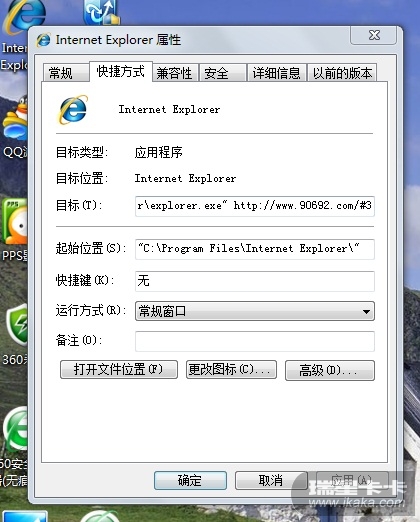Click the 取消 cancel button
This screenshot has width=420, height=522.
click(x=271, y=480)
